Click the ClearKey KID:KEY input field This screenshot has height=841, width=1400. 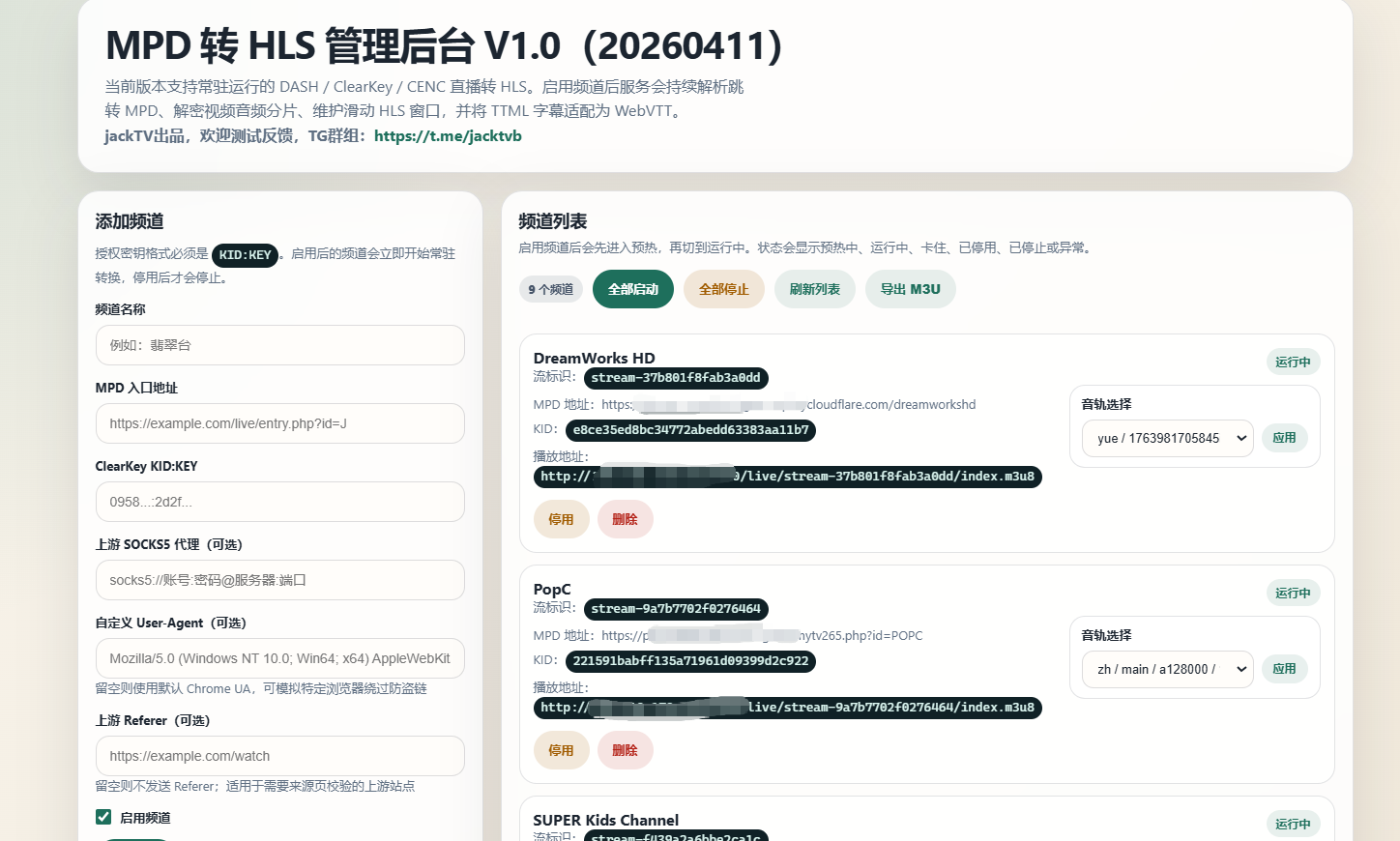point(279,502)
